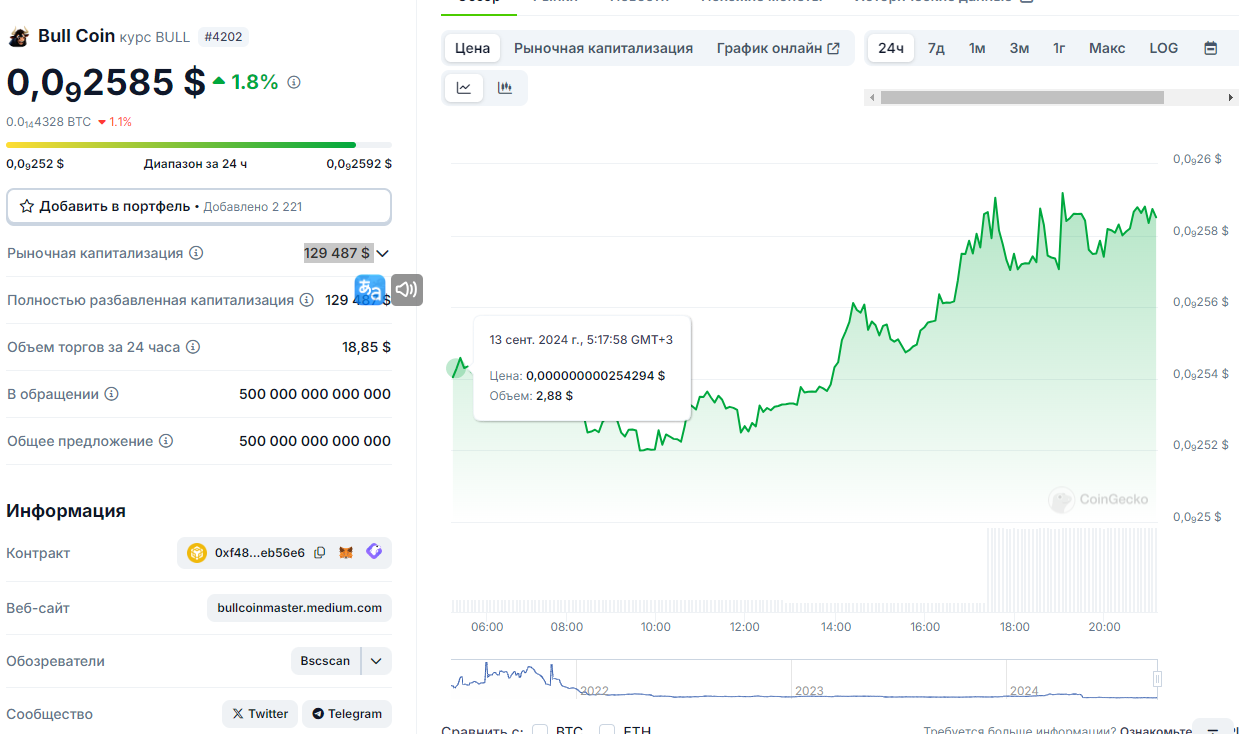Screen dimensions: 1247x734
Task: Click info icon beside Полностью разбавленная капитализация
Action: [307, 300]
